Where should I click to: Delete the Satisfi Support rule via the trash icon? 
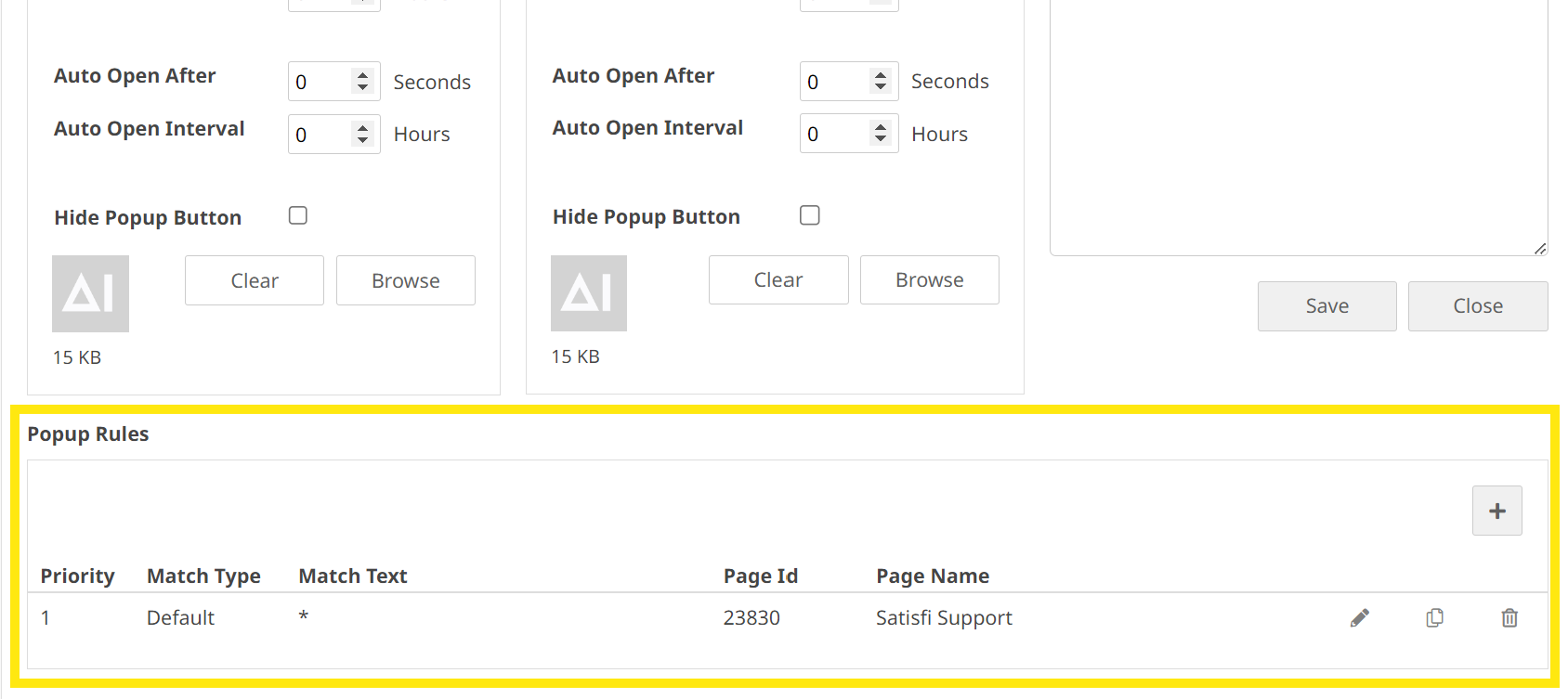click(1509, 618)
